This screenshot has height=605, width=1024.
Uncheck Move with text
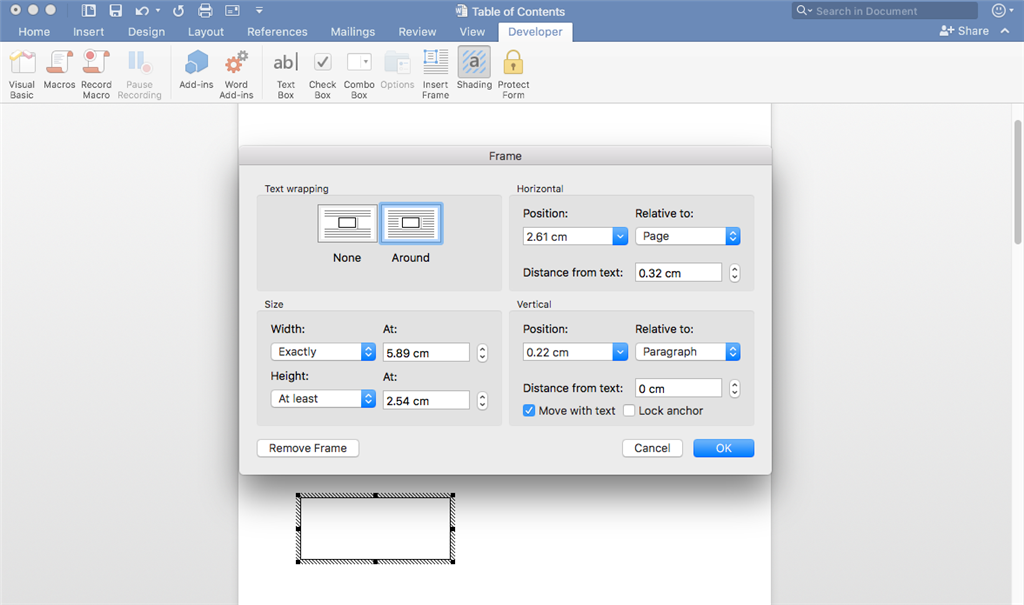pos(529,411)
